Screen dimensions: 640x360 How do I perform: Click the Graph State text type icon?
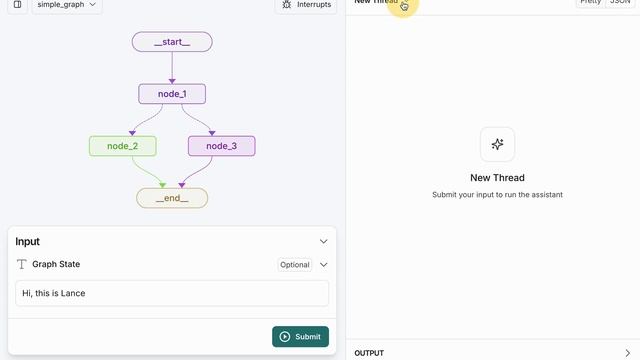(x=22, y=264)
